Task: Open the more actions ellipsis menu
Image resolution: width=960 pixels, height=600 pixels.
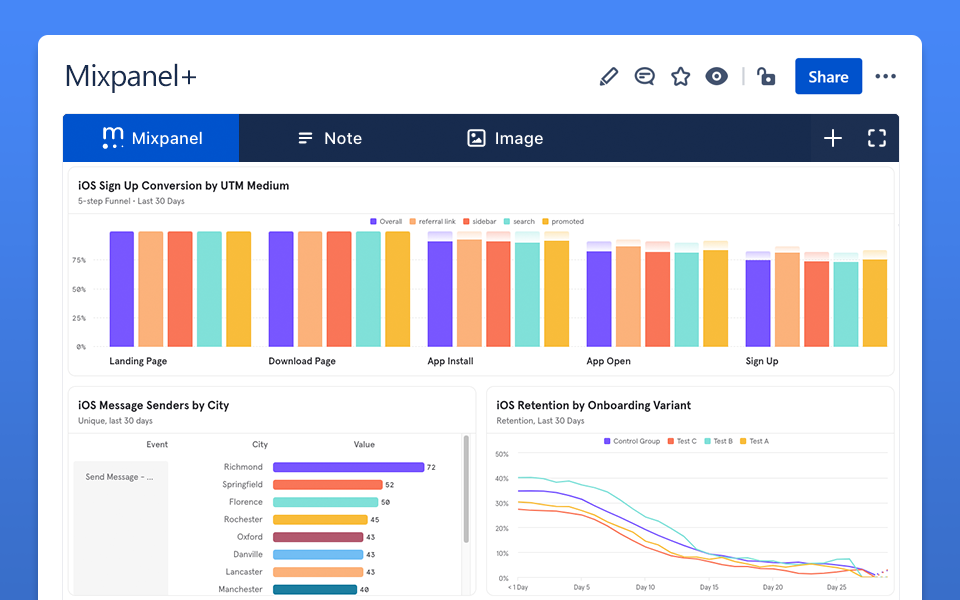Action: coord(885,77)
